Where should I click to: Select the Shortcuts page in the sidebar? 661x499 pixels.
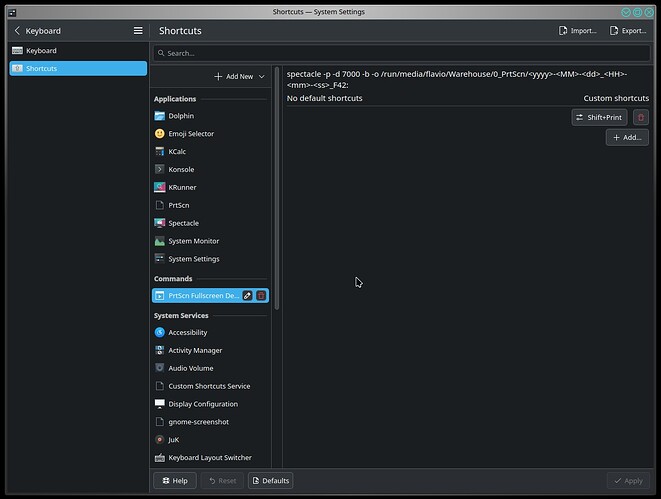tap(78, 68)
